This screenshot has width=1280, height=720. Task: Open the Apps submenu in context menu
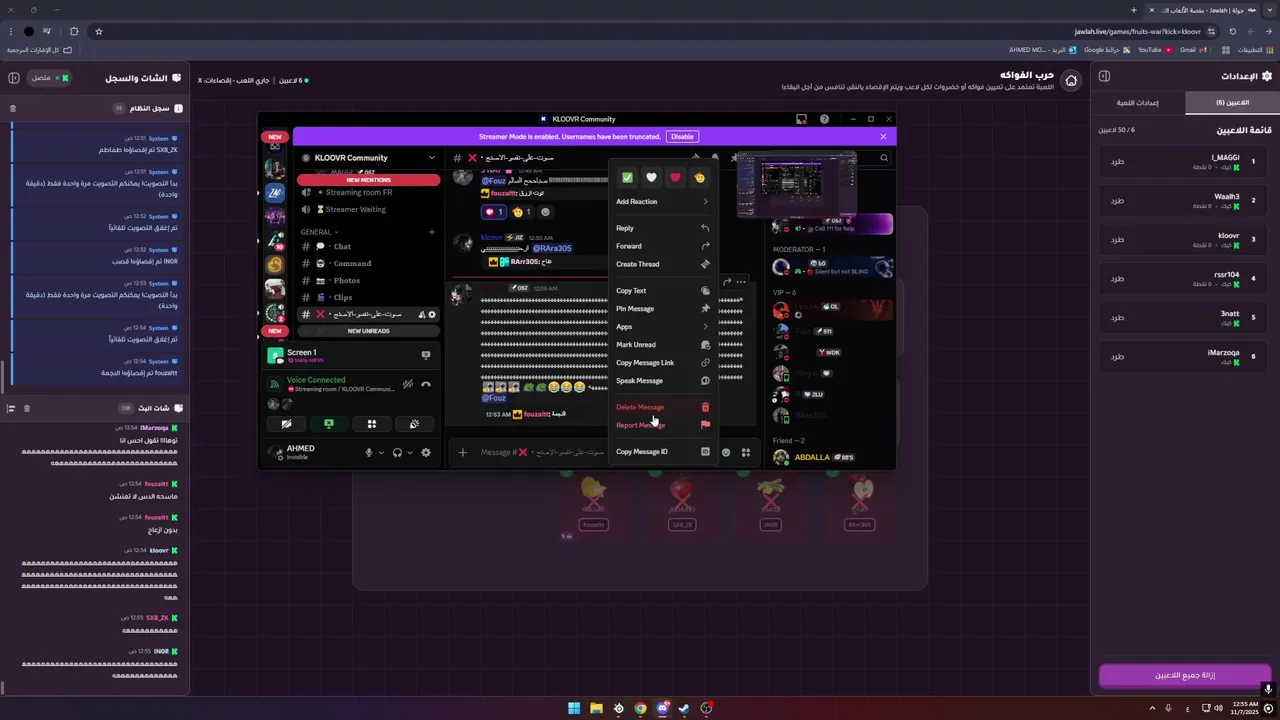tap(662, 327)
